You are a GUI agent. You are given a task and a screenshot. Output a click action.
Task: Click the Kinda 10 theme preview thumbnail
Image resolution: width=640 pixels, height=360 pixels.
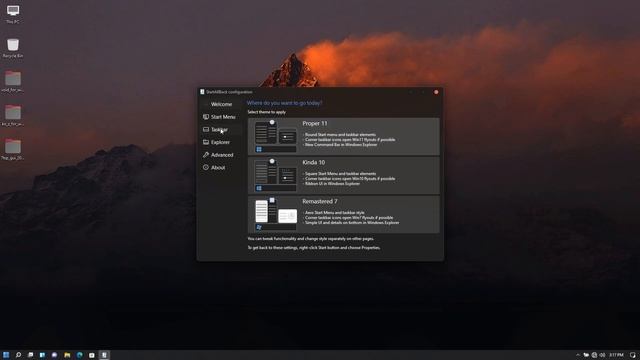coord(276,176)
